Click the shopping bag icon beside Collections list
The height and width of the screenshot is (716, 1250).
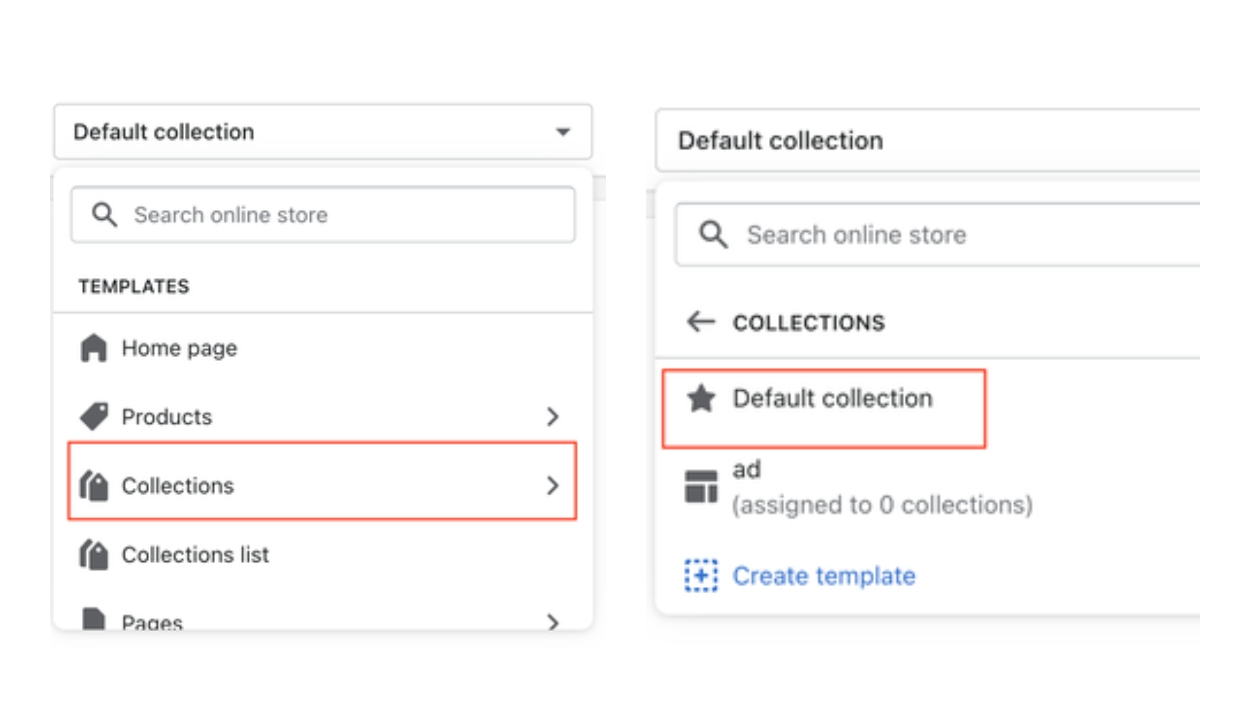(x=94, y=555)
